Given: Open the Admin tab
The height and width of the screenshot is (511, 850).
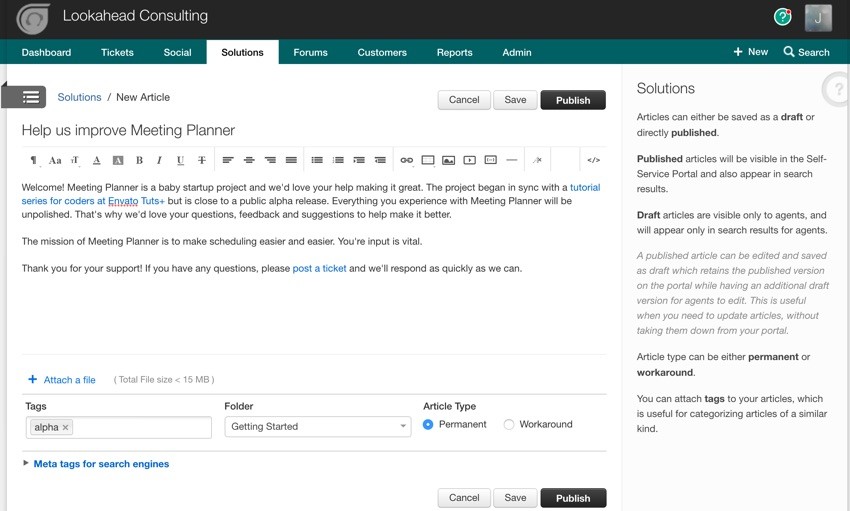Looking at the screenshot, I should (x=517, y=53).
